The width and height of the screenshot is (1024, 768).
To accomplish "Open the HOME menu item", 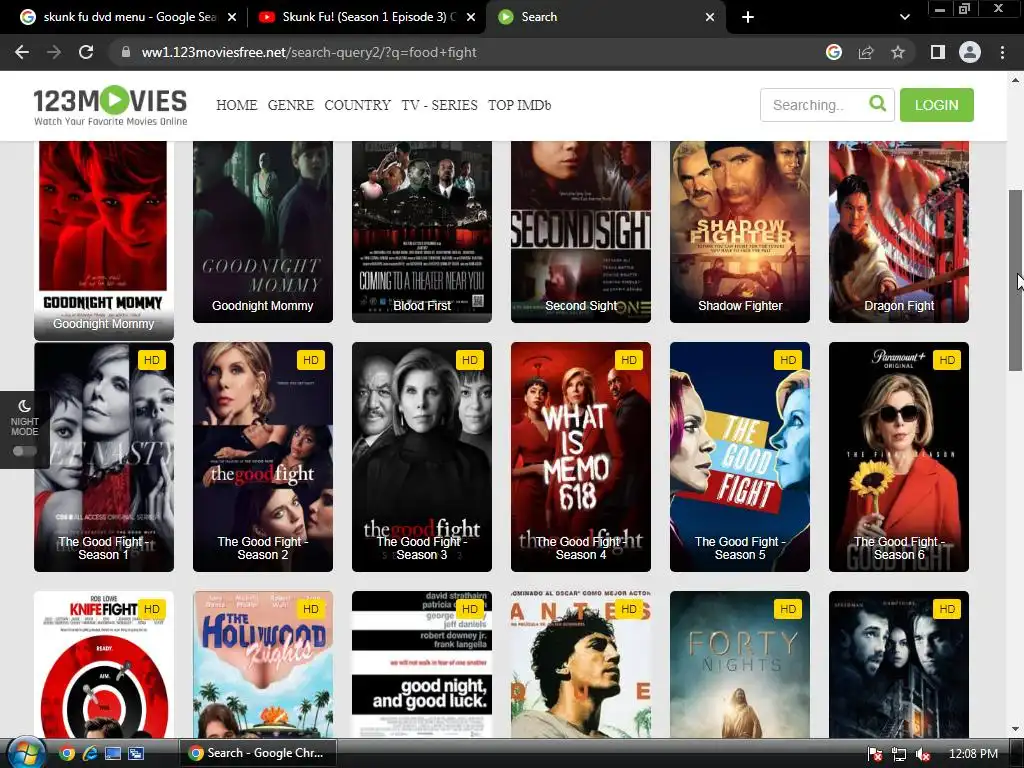I will pyautogui.click(x=236, y=105).
